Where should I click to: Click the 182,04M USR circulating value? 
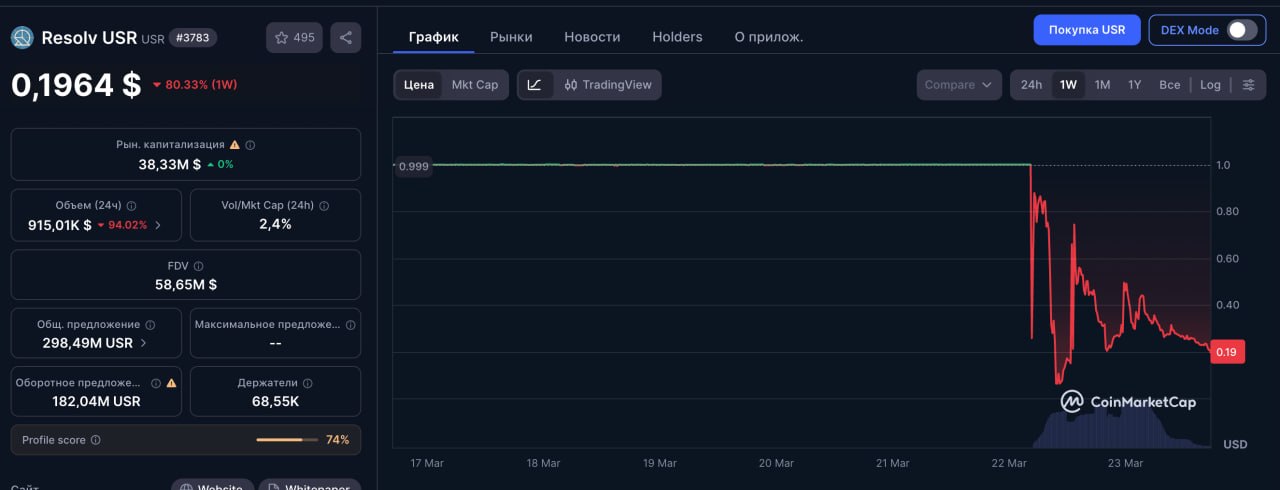pos(96,401)
